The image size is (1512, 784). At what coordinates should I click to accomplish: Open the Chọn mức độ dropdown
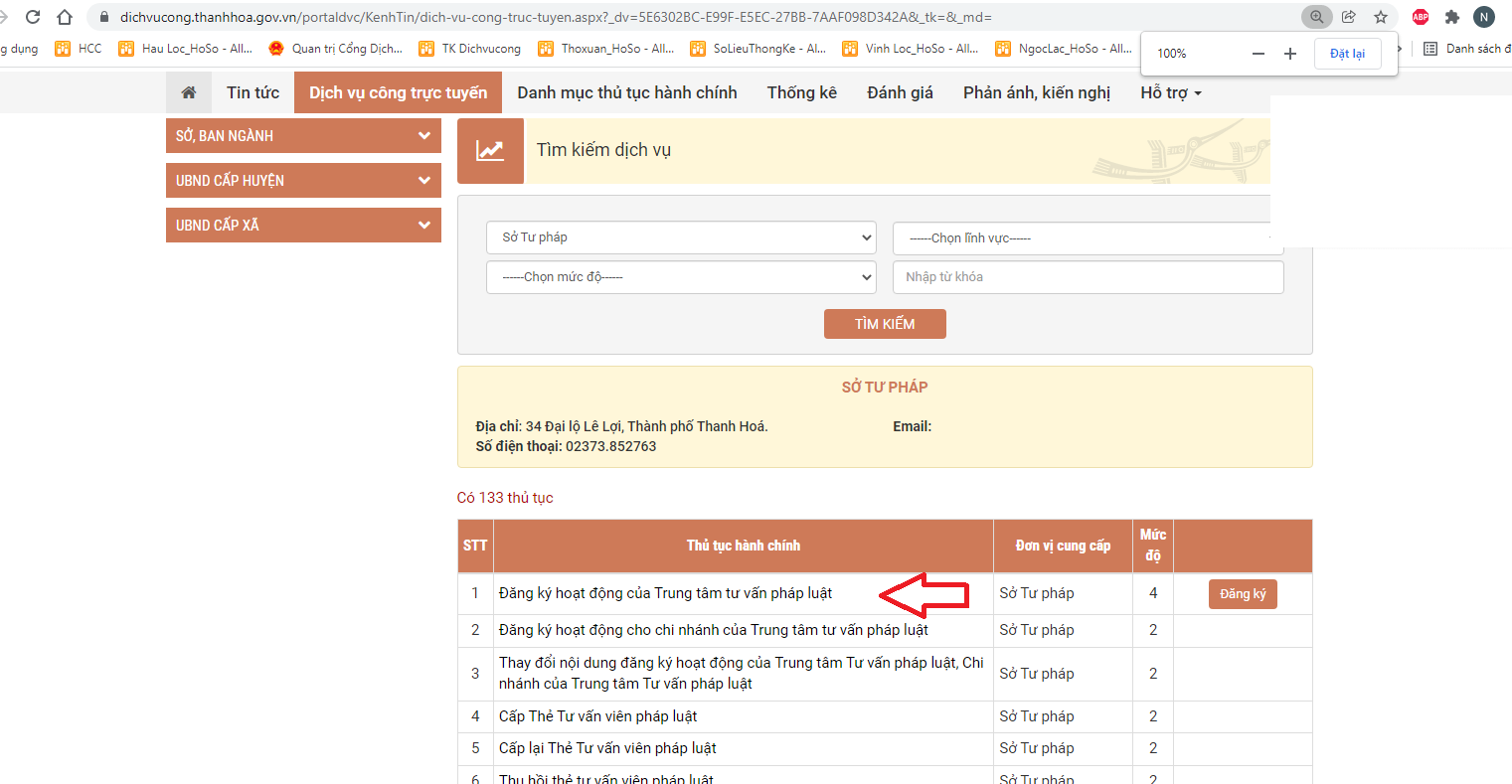pyautogui.click(x=681, y=277)
